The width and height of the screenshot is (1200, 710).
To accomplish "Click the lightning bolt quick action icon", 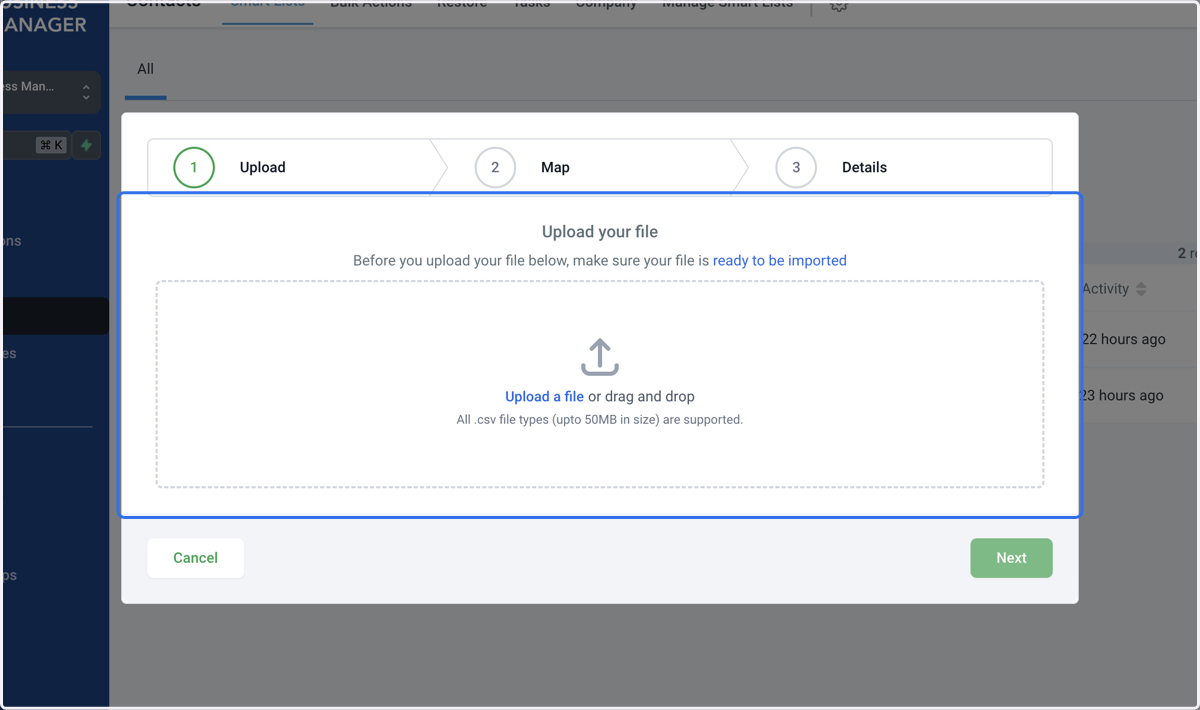I will tap(87, 145).
